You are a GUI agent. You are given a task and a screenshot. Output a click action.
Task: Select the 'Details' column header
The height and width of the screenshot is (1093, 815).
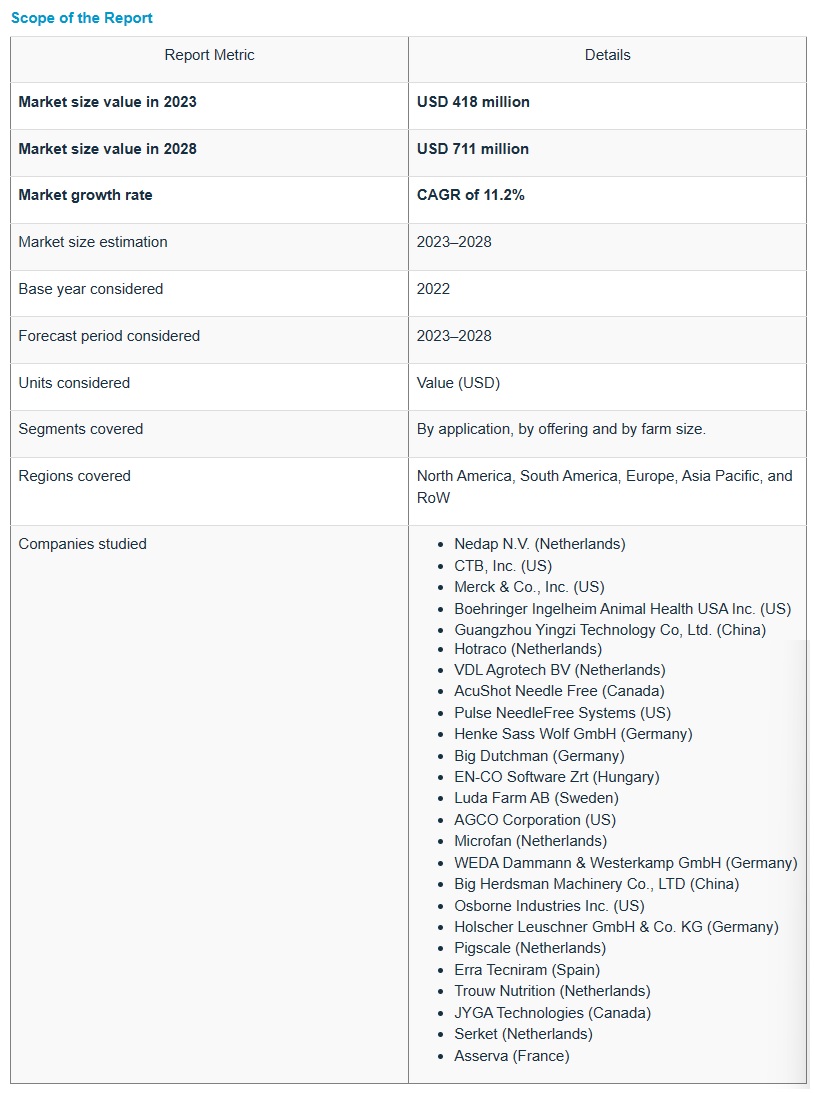(x=607, y=56)
